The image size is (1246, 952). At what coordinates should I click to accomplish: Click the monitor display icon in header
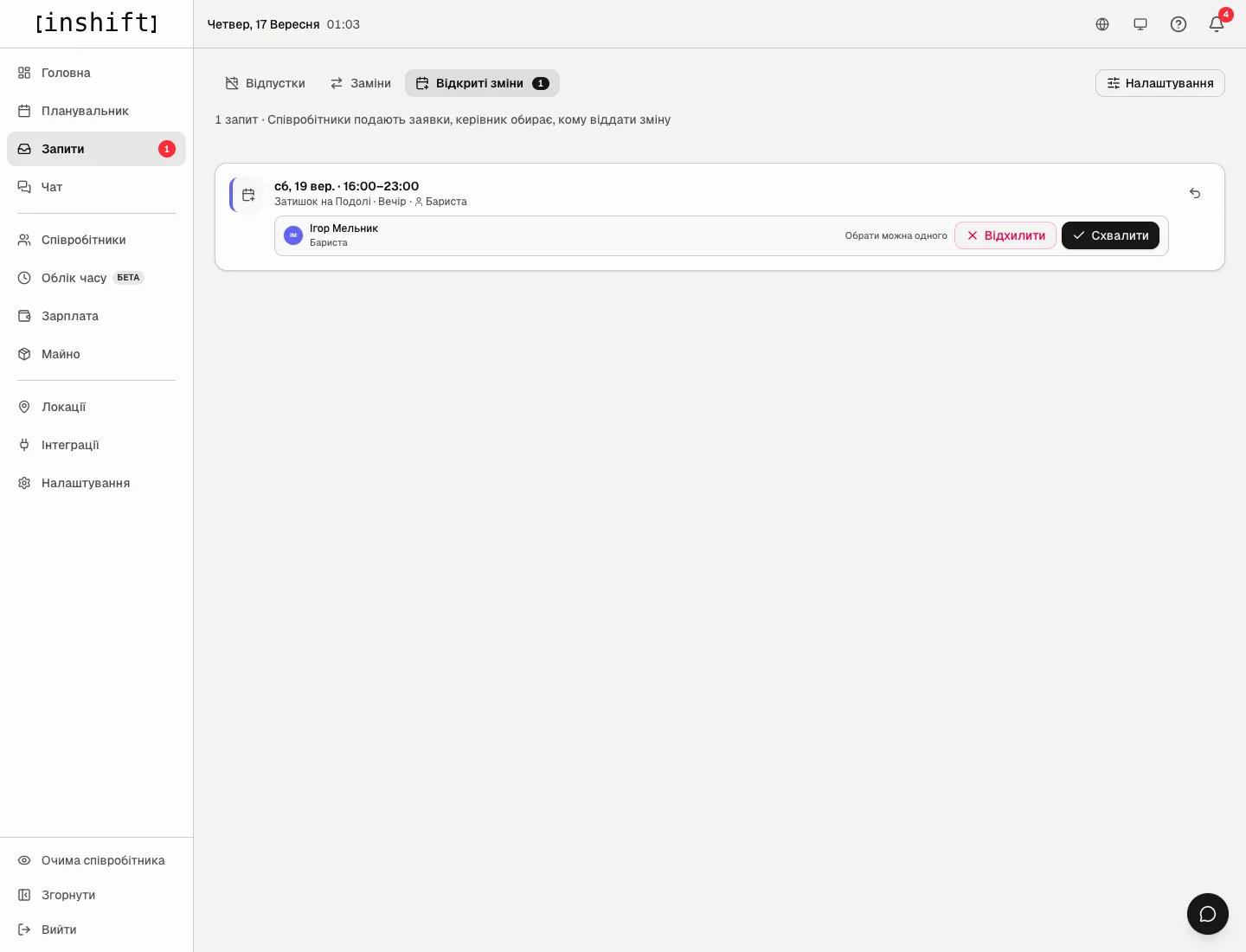(x=1140, y=24)
